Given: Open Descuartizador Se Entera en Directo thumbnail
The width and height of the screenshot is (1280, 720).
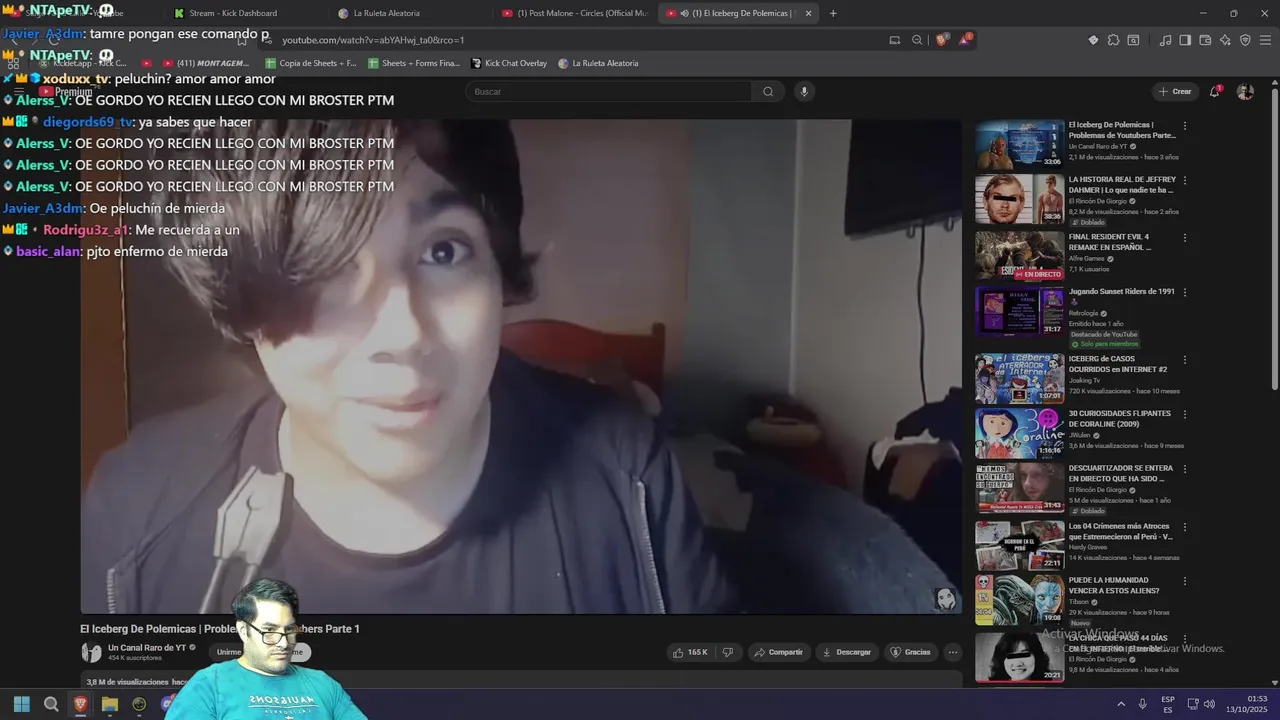Looking at the screenshot, I should point(1020,487).
